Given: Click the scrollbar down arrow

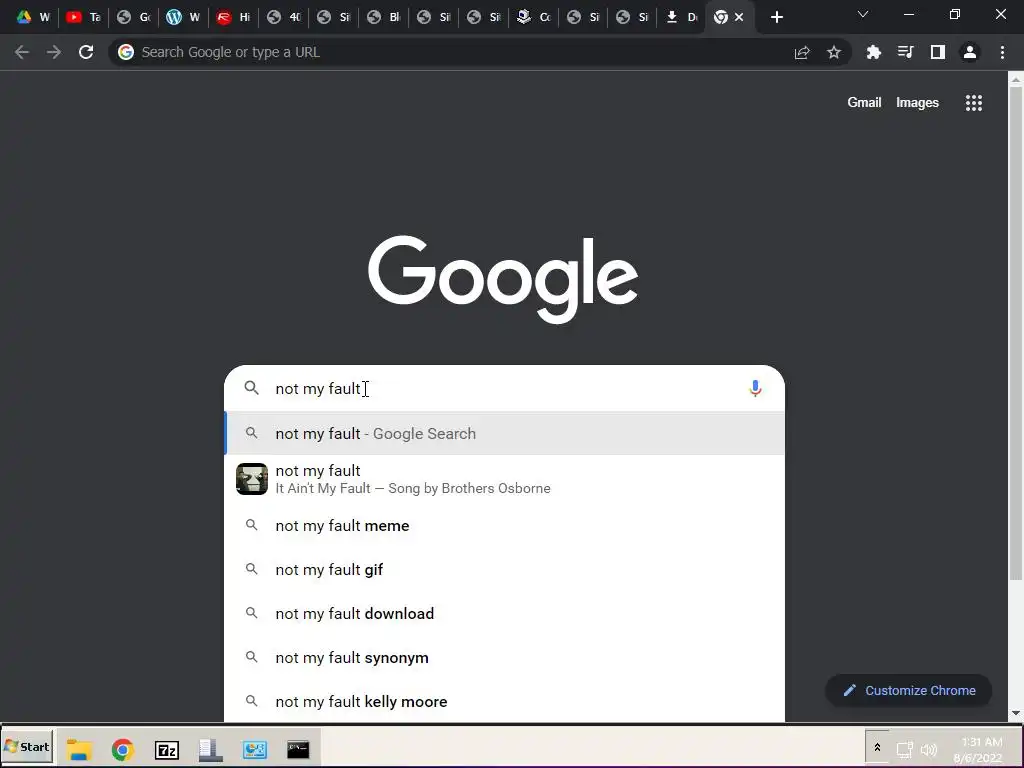Looking at the screenshot, I should click(x=1016, y=713).
